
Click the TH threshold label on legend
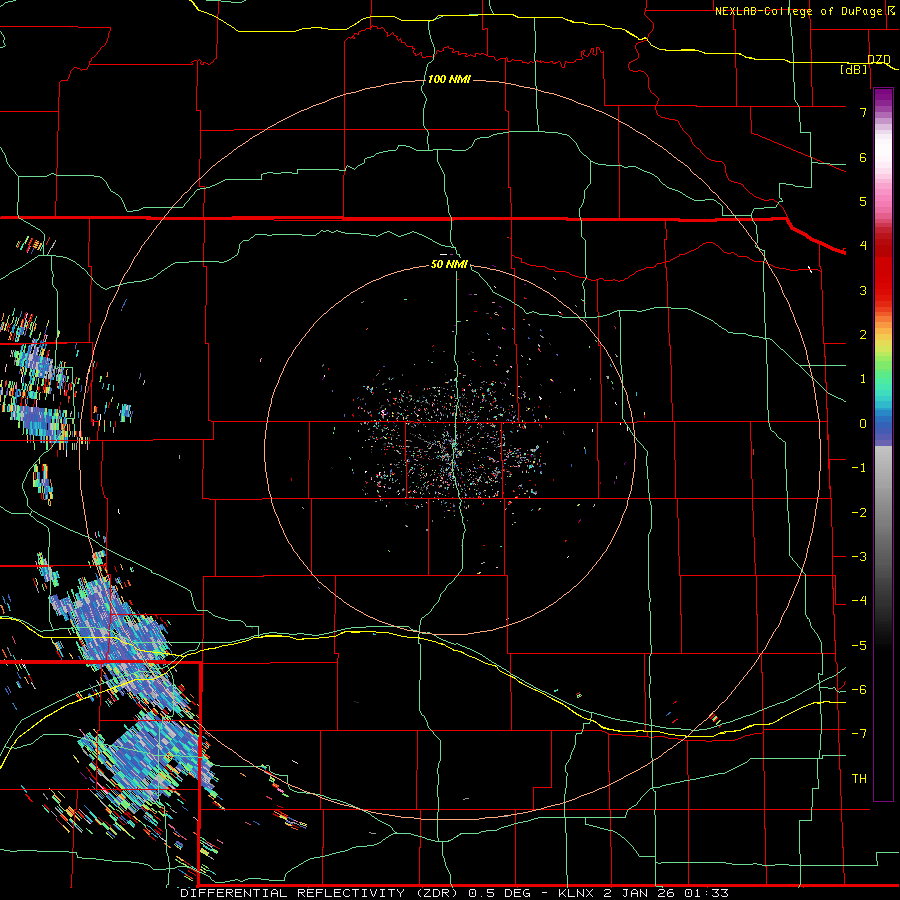[x=859, y=779]
